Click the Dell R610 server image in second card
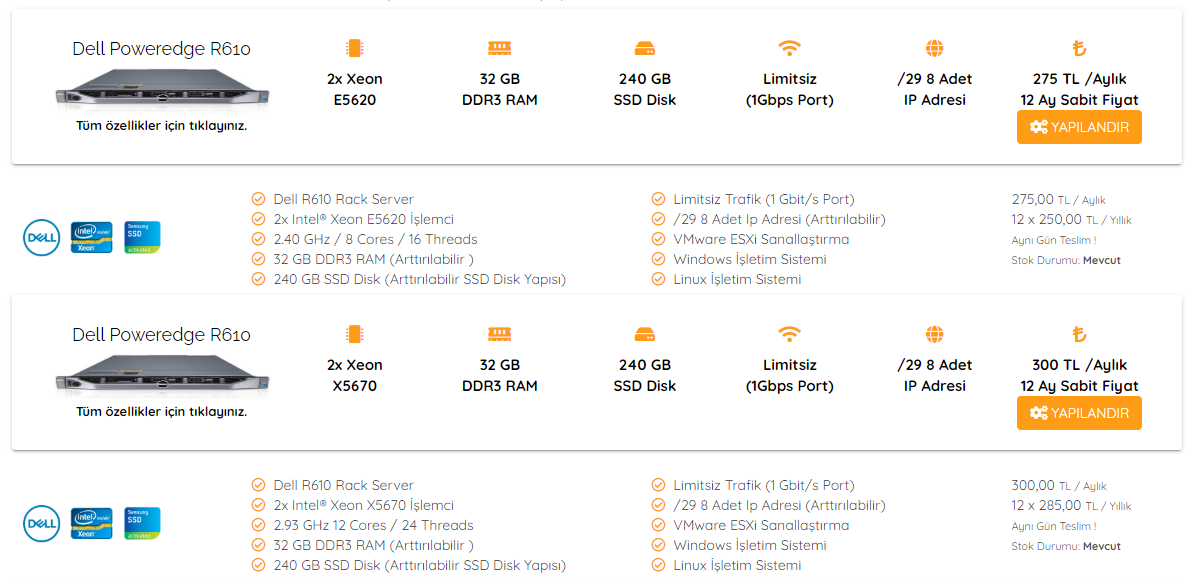Viewport: 1197px width, 579px height. 161,375
